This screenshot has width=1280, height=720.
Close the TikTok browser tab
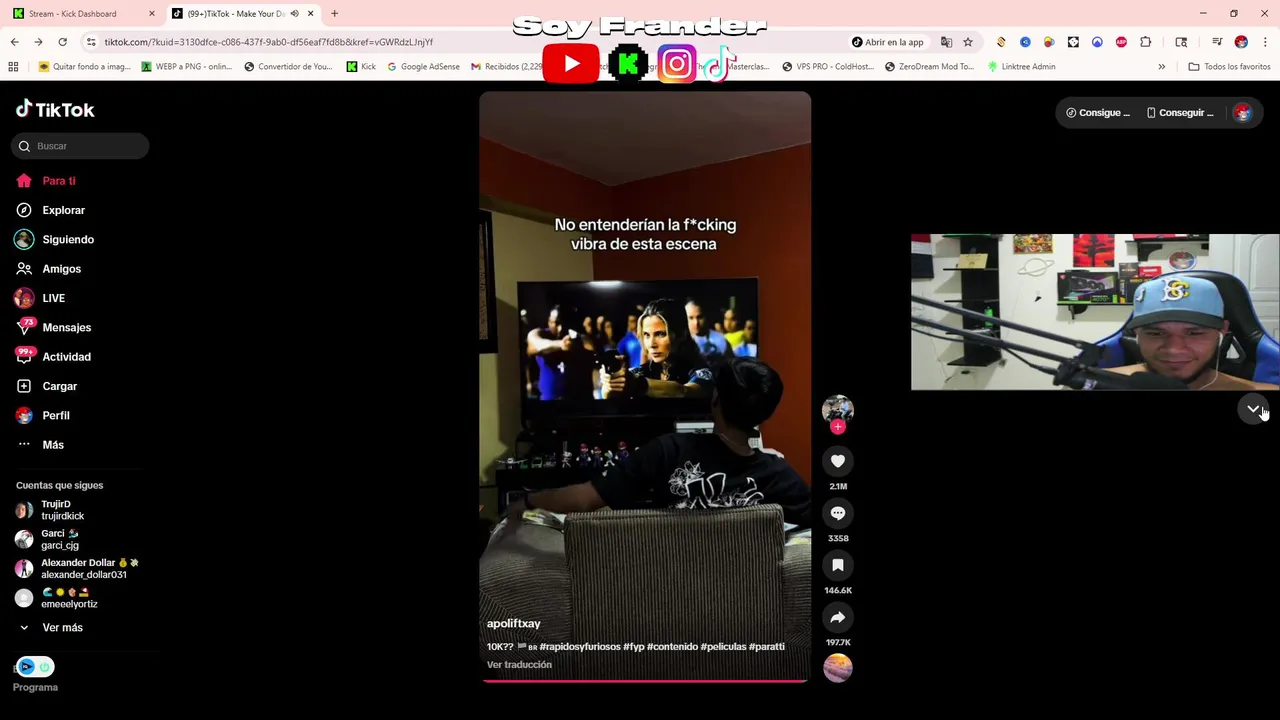(x=311, y=14)
